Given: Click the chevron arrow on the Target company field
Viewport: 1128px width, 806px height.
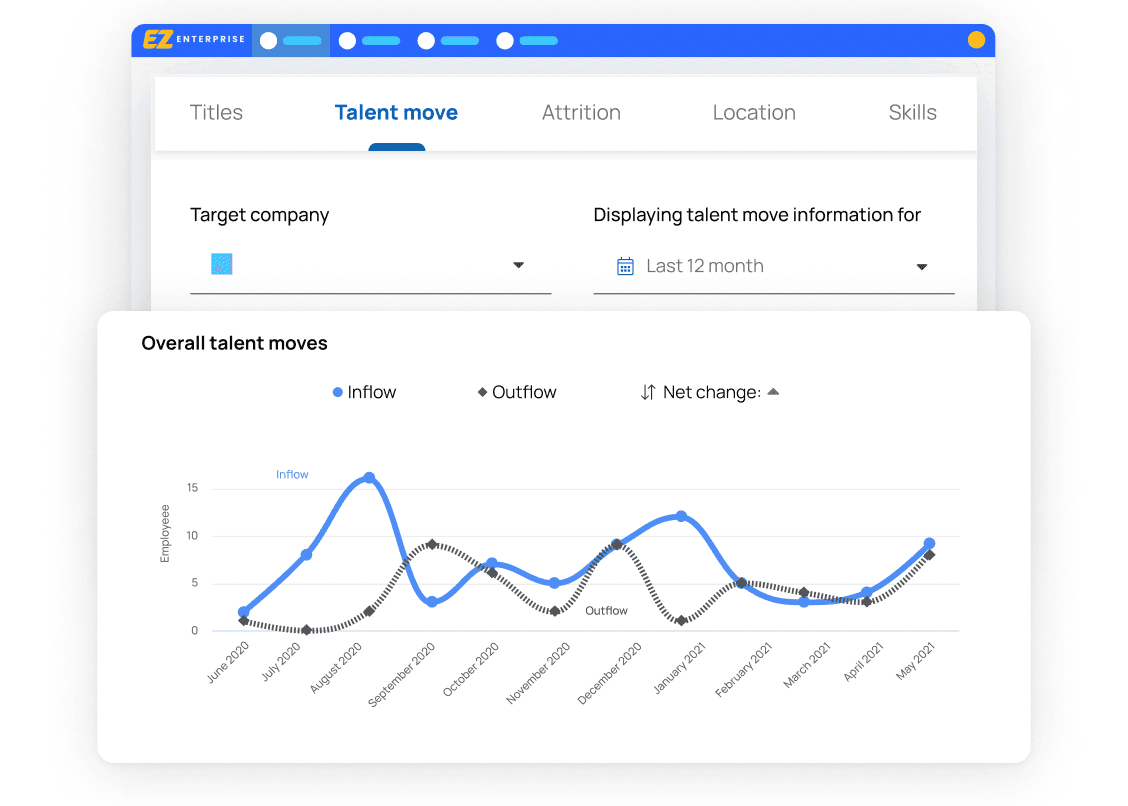Looking at the screenshot, I should [x=519, y=265].
